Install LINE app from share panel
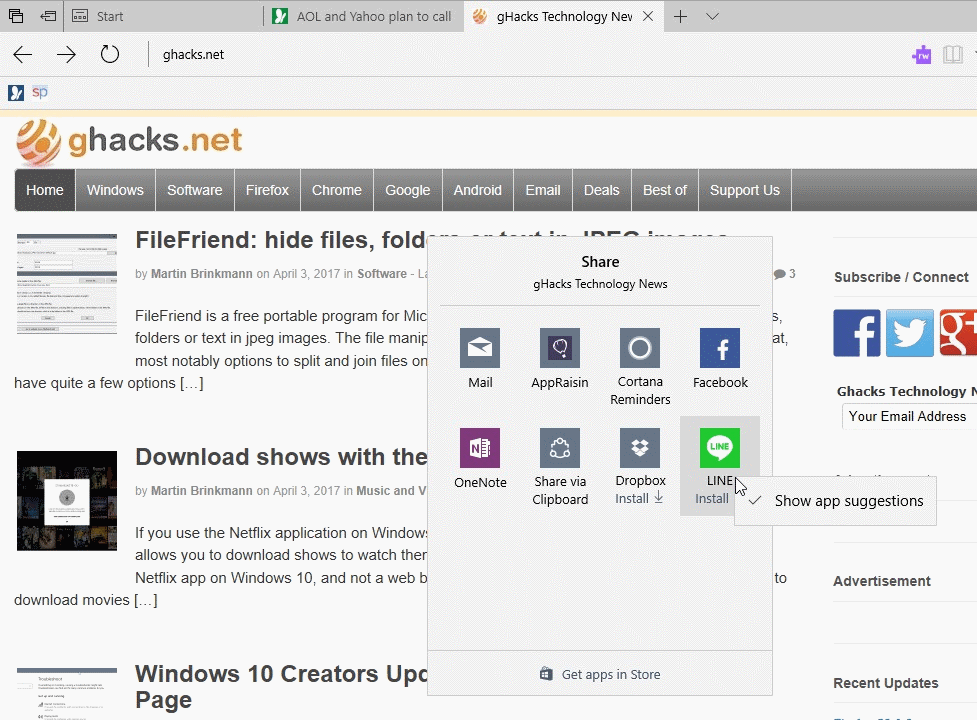This screenshot has height=720, width=977. pyautogui.click(x=720, y=467)
